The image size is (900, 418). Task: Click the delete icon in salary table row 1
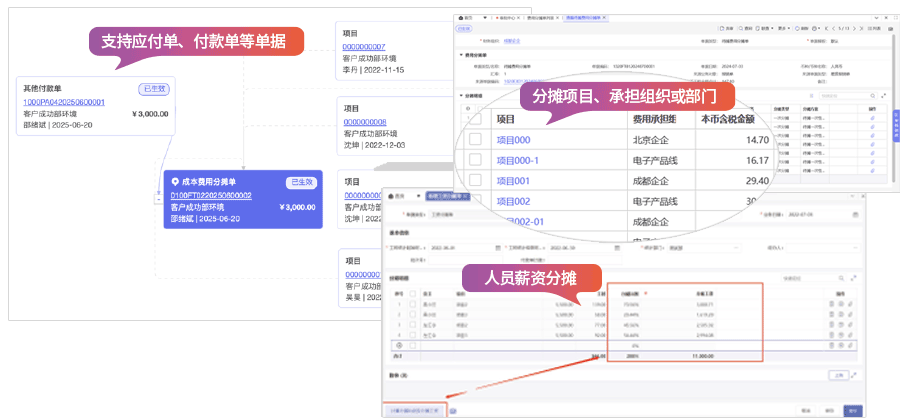pos(831,302)
